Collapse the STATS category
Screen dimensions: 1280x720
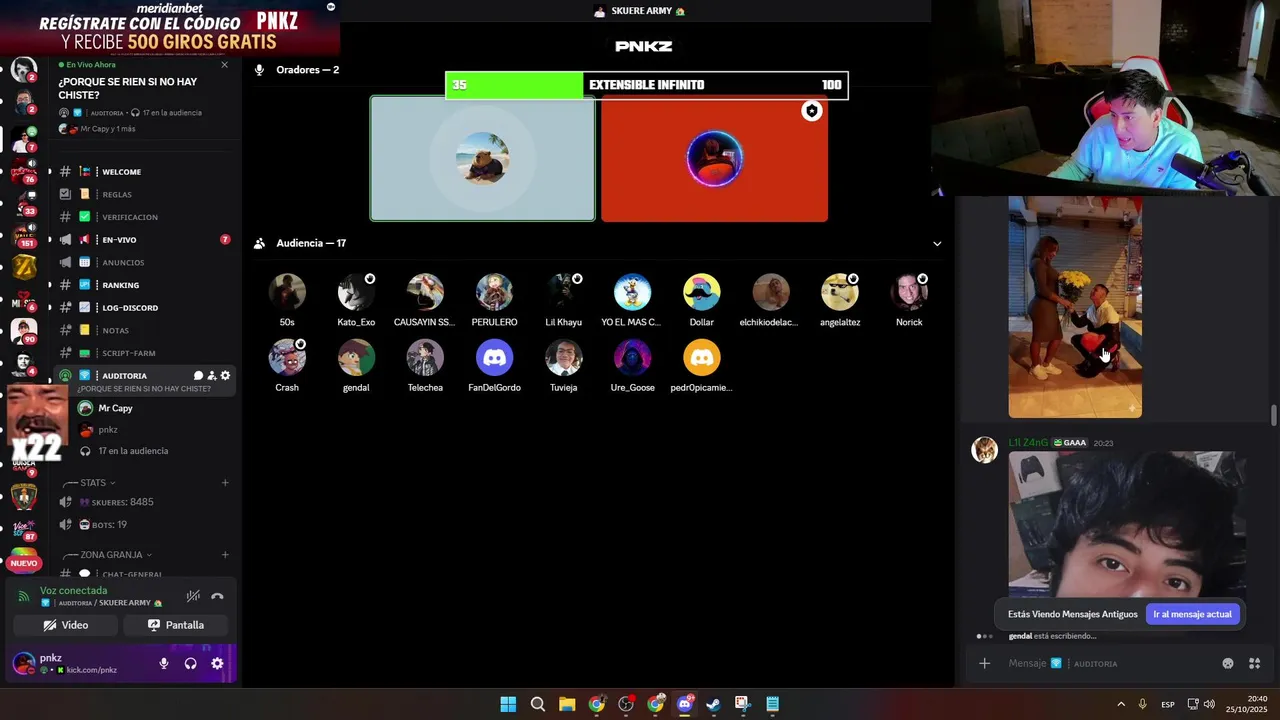click(x=97, y=483)
